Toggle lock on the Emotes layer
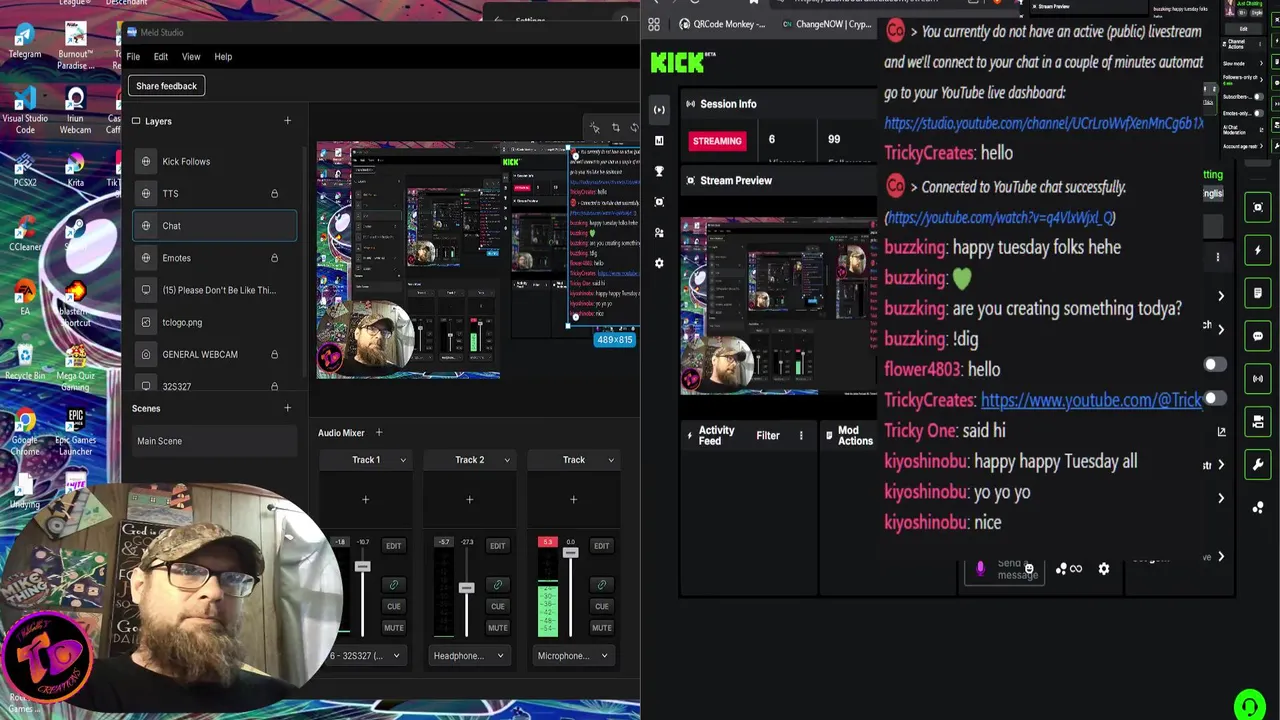1280x720 pixels. pyautogui.click(x=274, y=258)
